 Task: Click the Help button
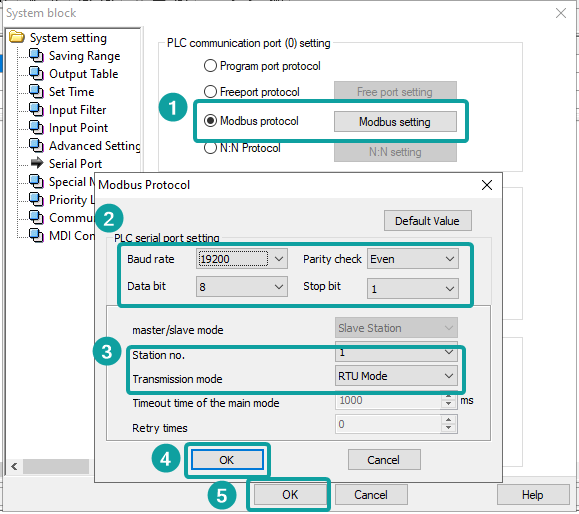click(533, 494)
